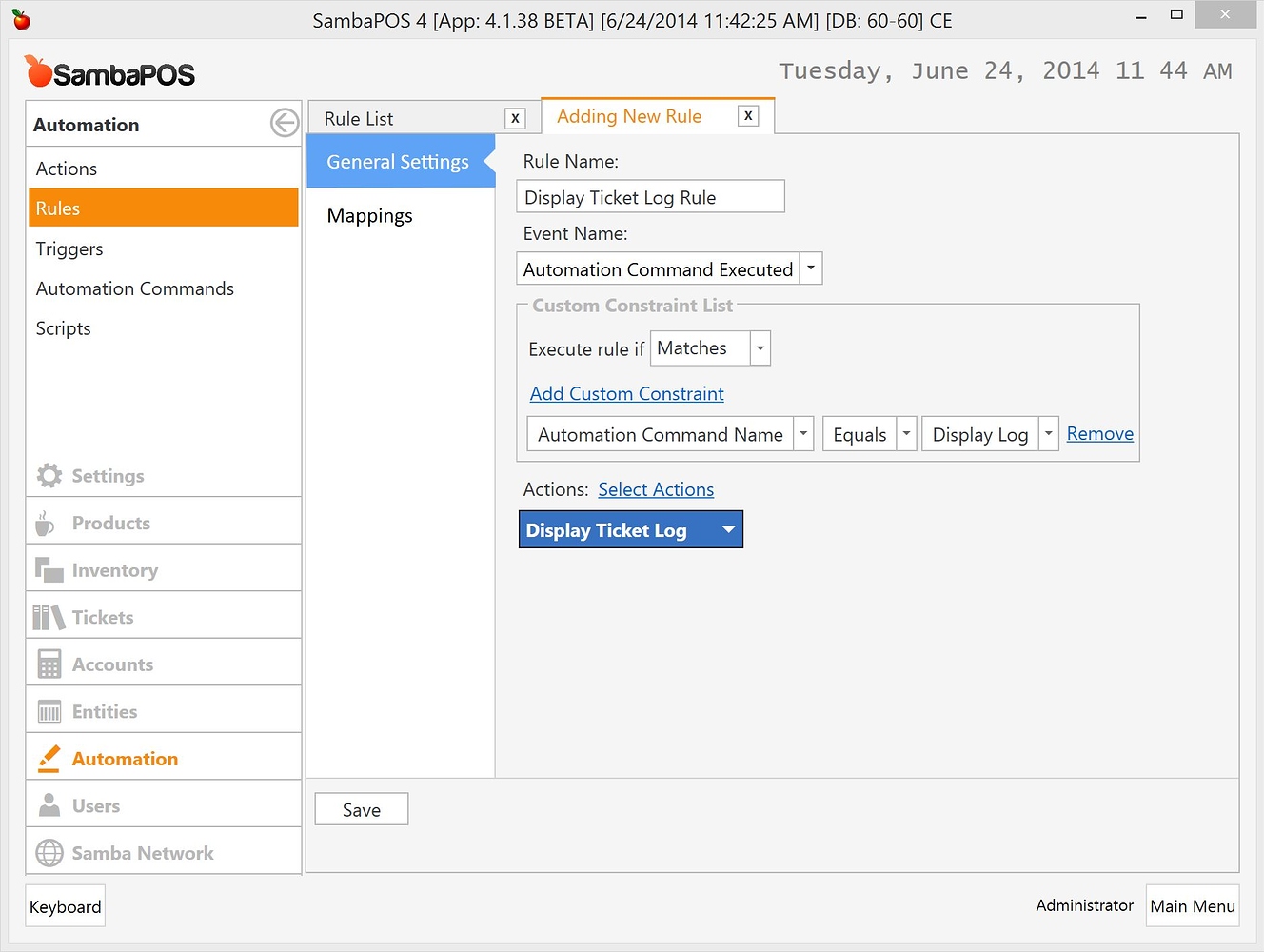
Task: Click the Samba Network globe icon
Action: pyautogui.click(x=48, y=852)
